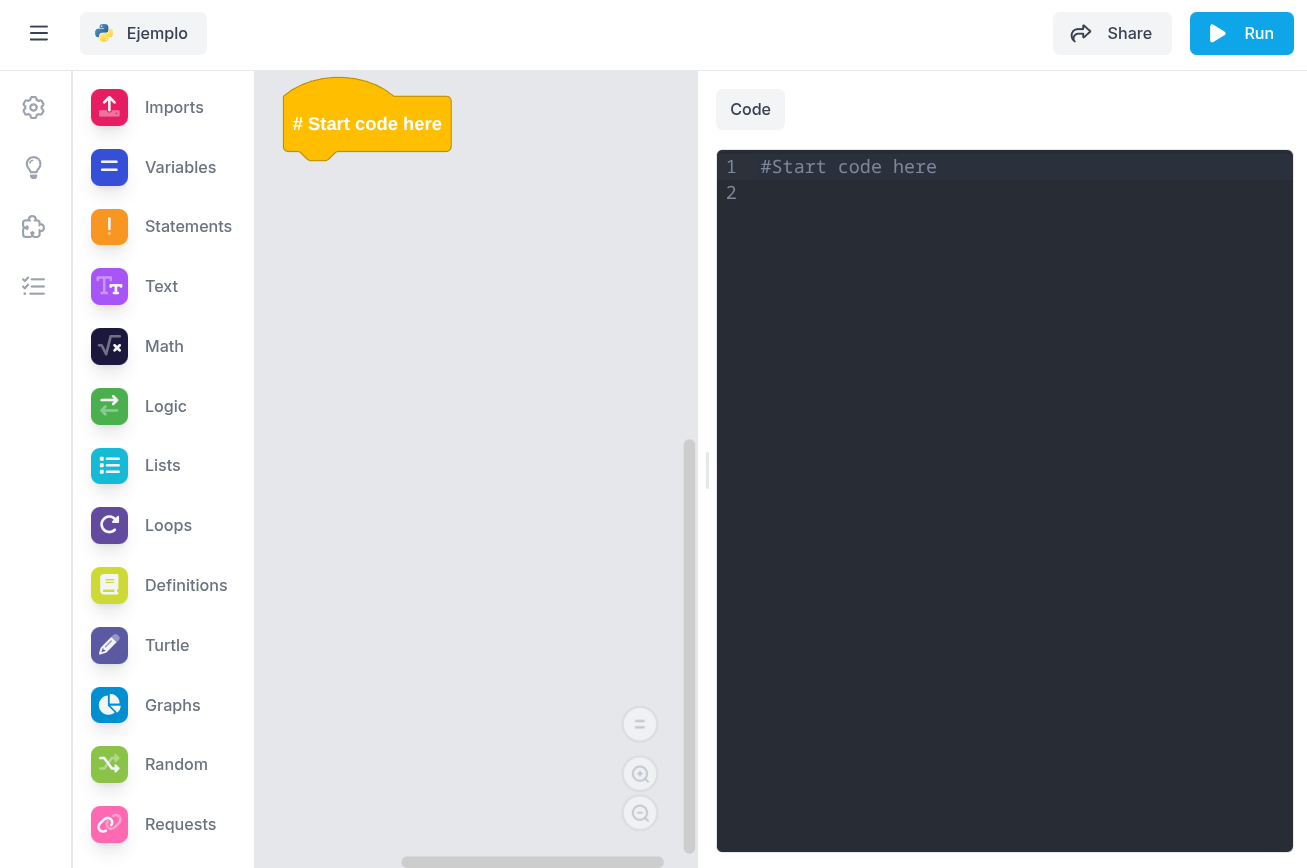Open the settings gear in the sidebar
This screenshot has height=868, width=1307.
(x=34, y=107)
